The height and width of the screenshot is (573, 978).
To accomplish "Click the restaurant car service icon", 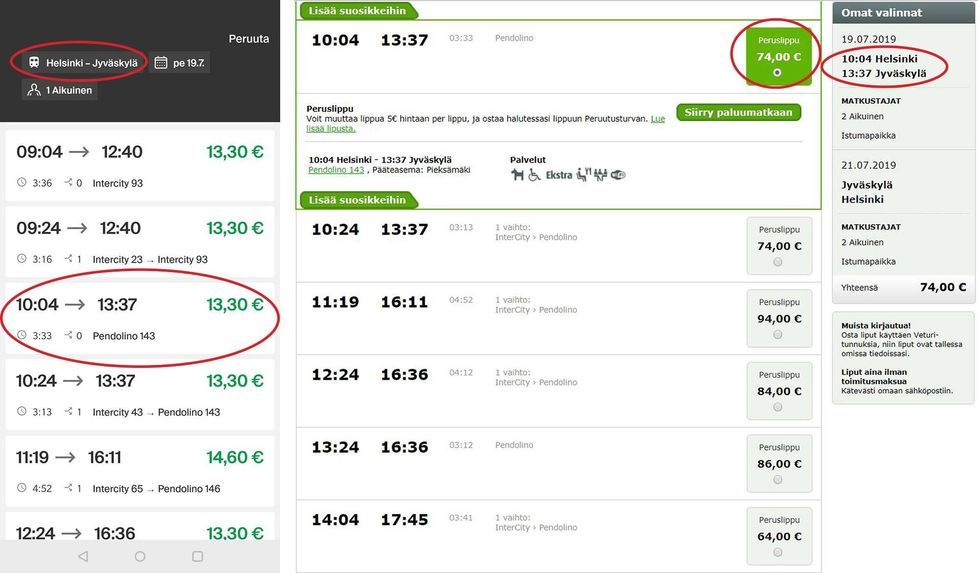I will pos(583,175).
